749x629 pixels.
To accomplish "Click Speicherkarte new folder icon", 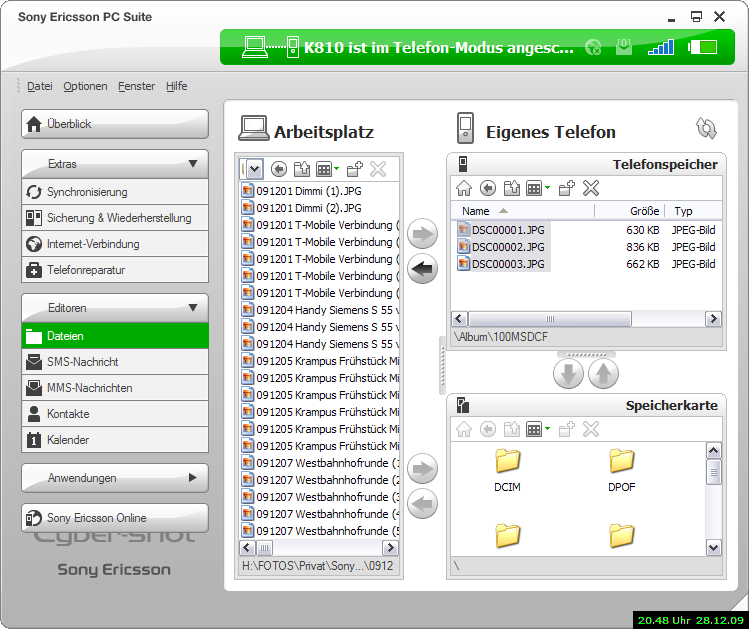I will [x=566, y=429].
